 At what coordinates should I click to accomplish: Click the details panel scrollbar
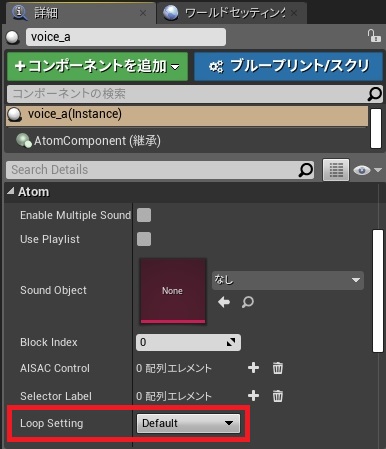[x=378, y=291]
